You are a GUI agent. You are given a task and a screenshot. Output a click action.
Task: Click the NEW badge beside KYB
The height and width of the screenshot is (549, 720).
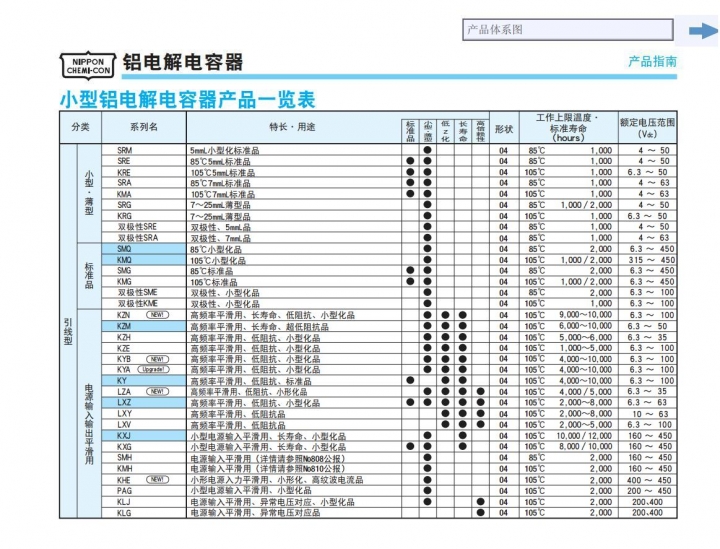(158, 359)
